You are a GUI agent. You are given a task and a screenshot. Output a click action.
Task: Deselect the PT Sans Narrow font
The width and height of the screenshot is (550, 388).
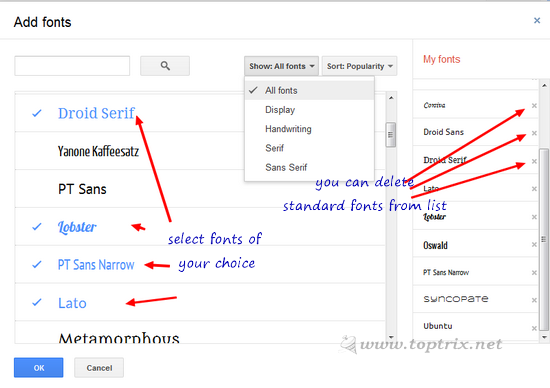click(200, 265)
